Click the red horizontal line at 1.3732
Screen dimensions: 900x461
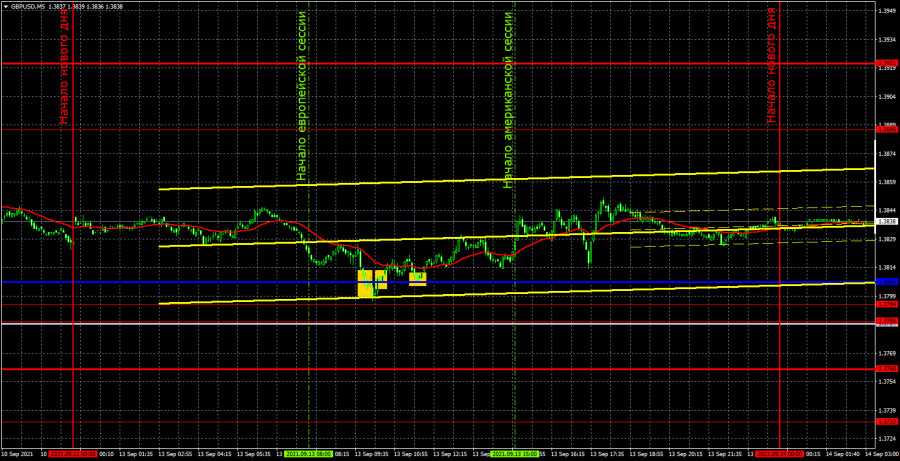point(400,421)
